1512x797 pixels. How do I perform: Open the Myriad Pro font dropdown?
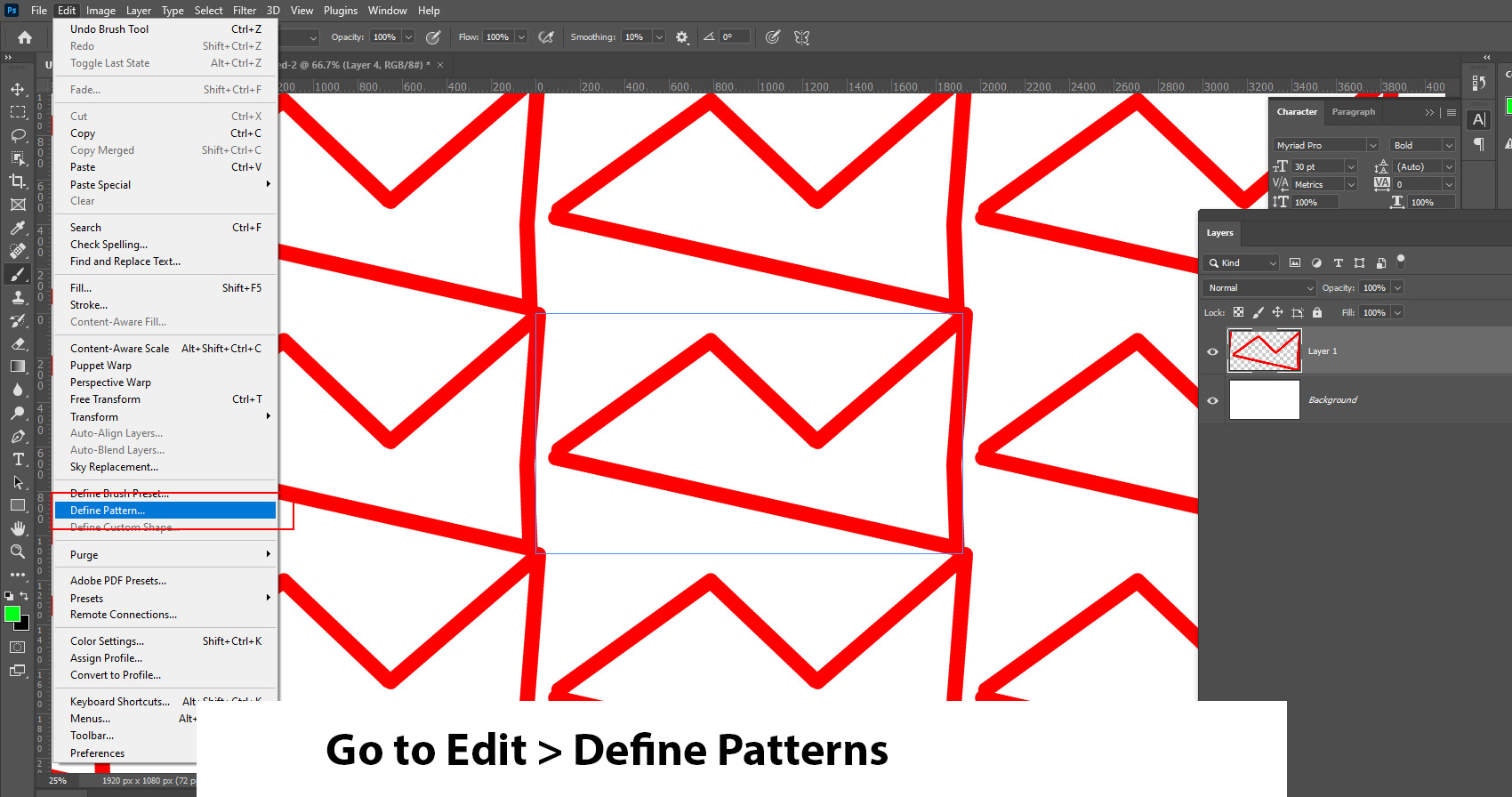(1325, 145)
